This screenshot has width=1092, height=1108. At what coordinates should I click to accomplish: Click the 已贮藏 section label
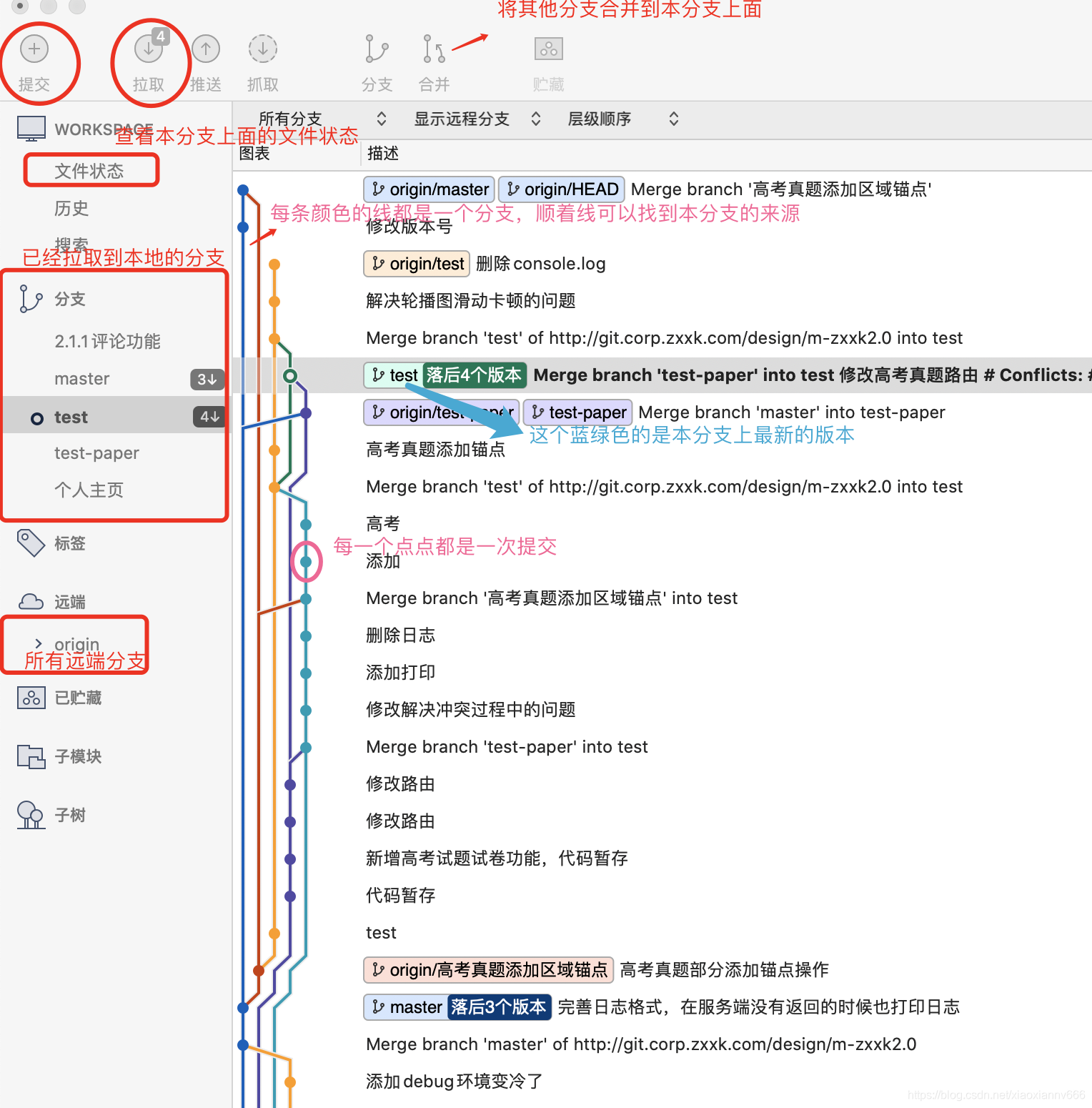point(78,698)
